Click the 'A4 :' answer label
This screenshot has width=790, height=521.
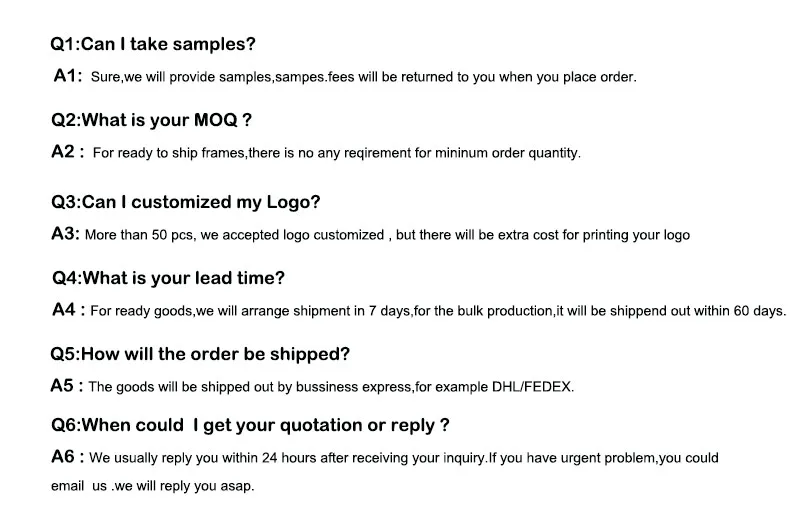[x=68, y=310]
